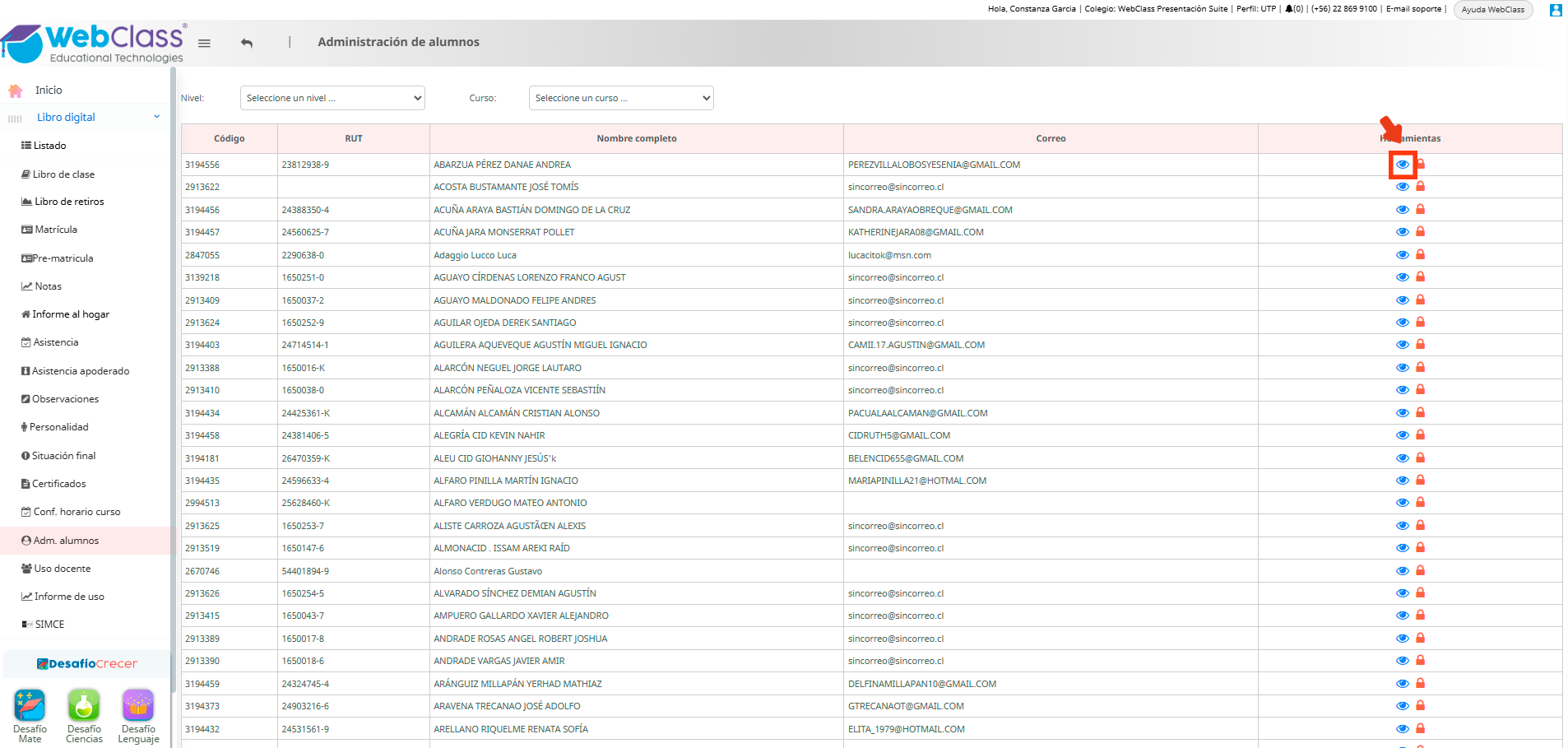Click the notifications bell icon

[x=1289, y=9]
